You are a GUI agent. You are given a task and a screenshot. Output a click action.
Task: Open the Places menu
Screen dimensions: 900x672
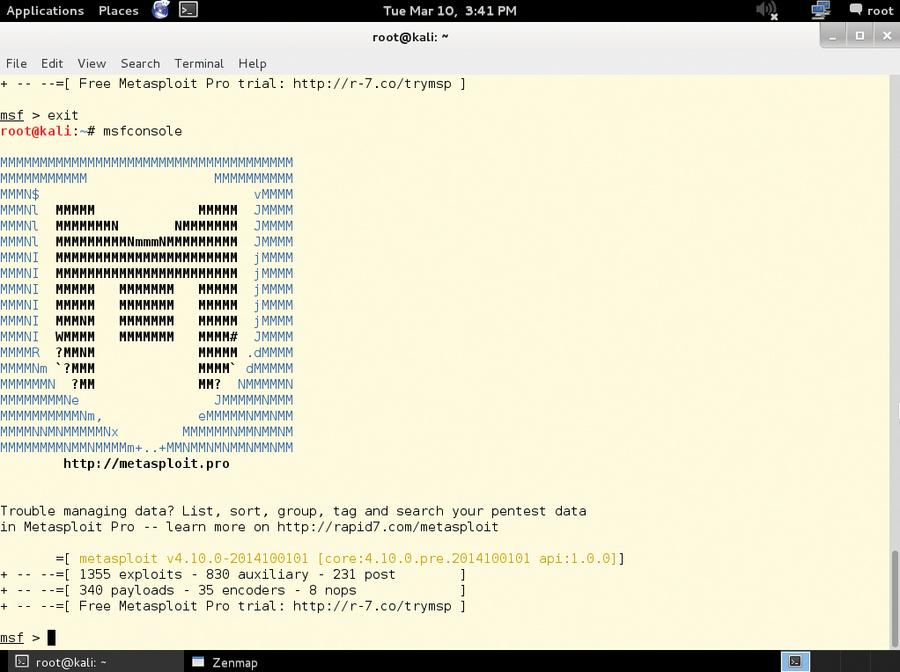coord(118,10)
